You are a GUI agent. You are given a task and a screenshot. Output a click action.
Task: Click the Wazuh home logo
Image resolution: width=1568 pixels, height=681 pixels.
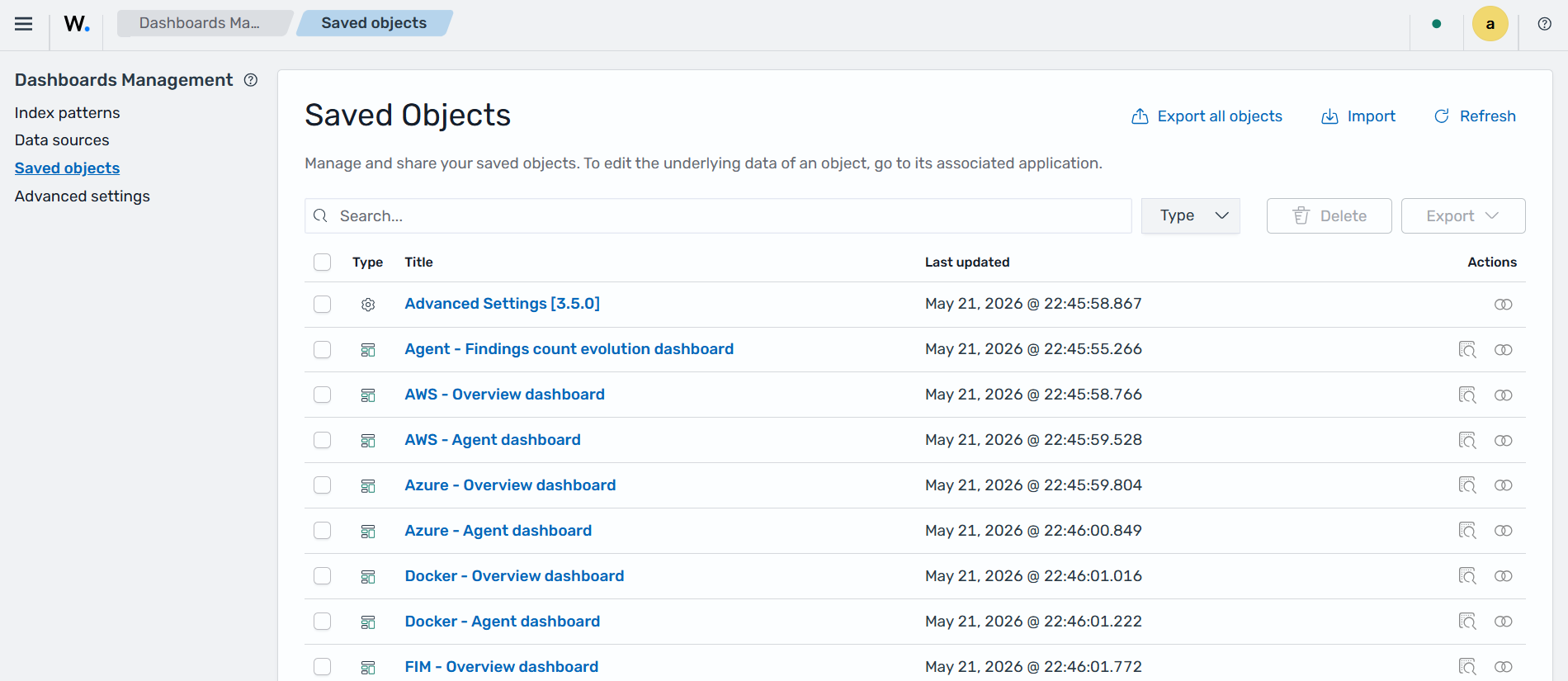[x=77, y=24]
